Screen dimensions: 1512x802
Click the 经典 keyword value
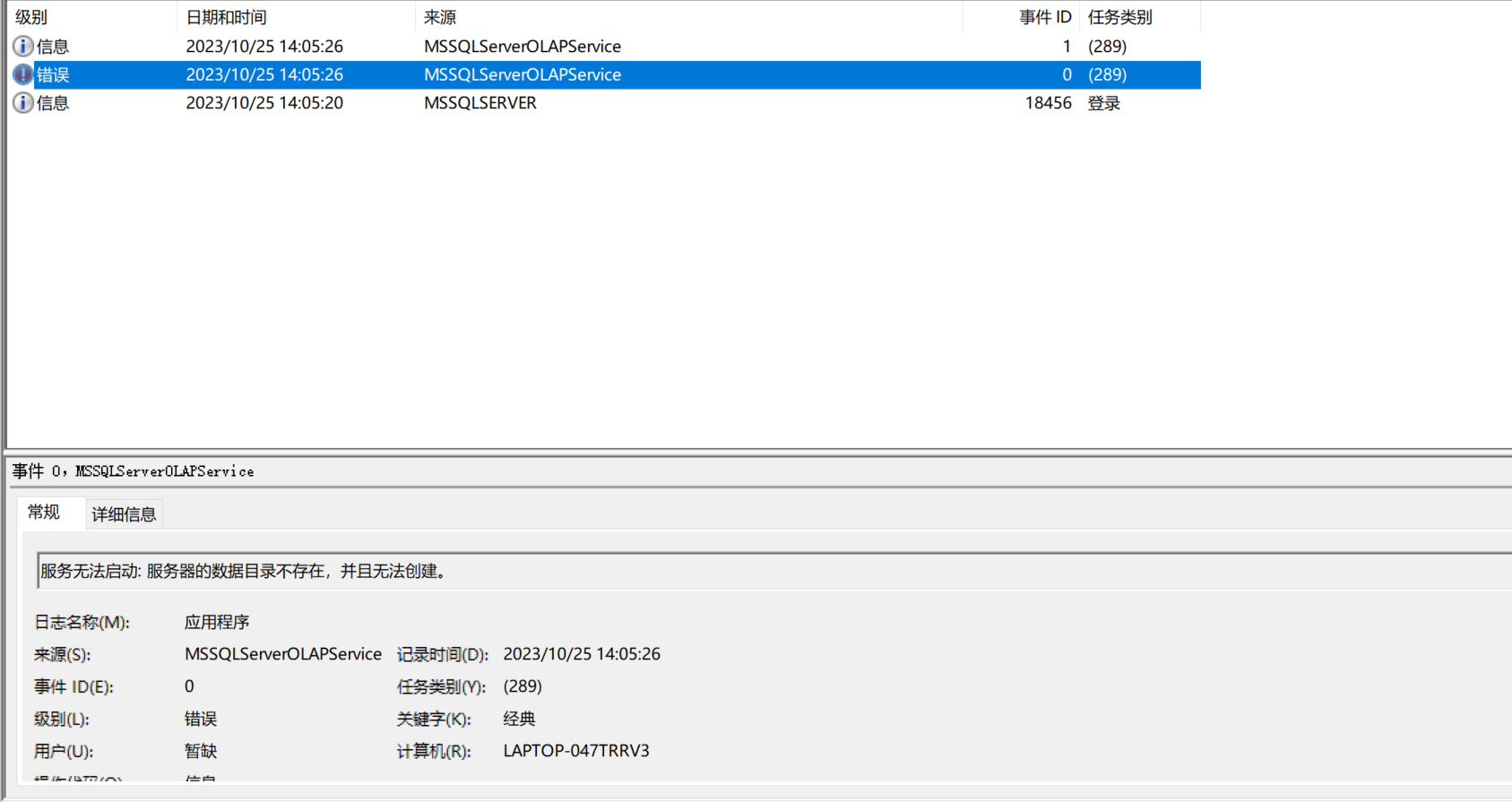pyautogui.click(x=519, y=719)
